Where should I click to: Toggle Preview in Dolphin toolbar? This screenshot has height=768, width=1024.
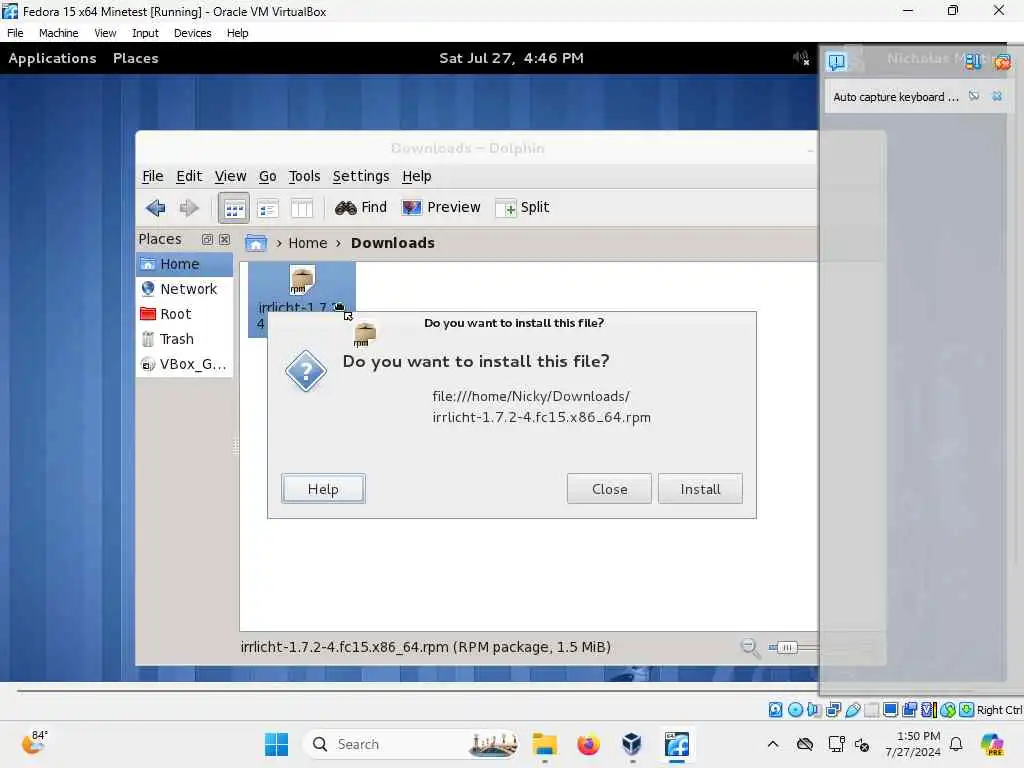[441, 207]
